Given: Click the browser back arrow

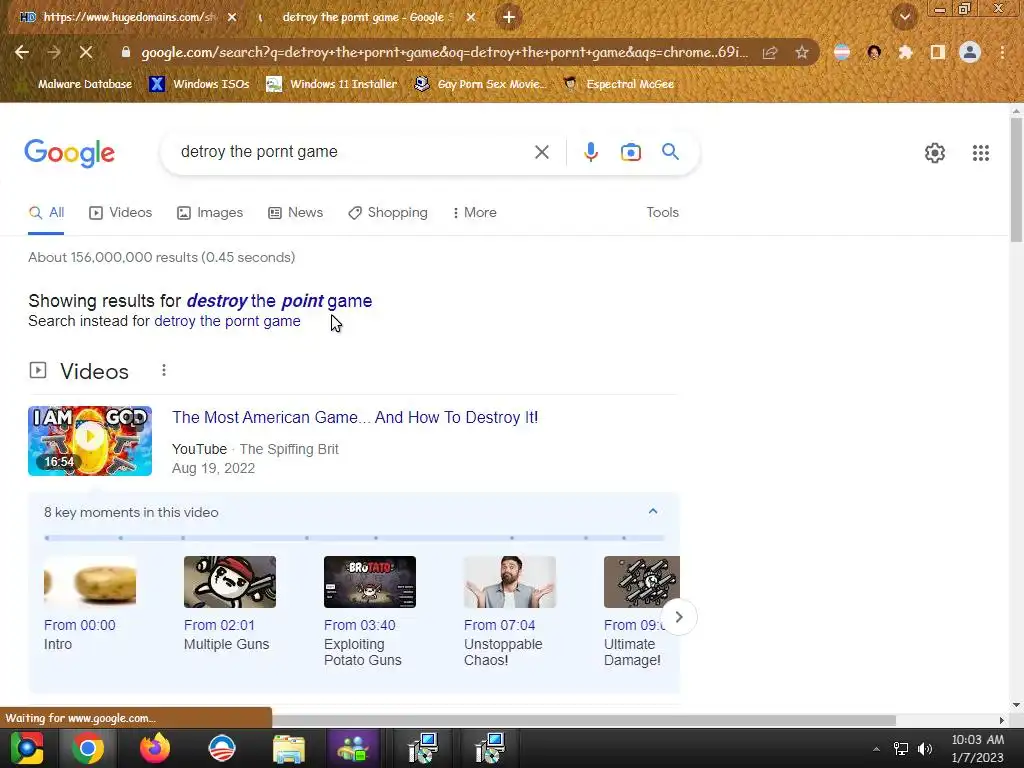Looking at the screenshot, I should point(22,52).
